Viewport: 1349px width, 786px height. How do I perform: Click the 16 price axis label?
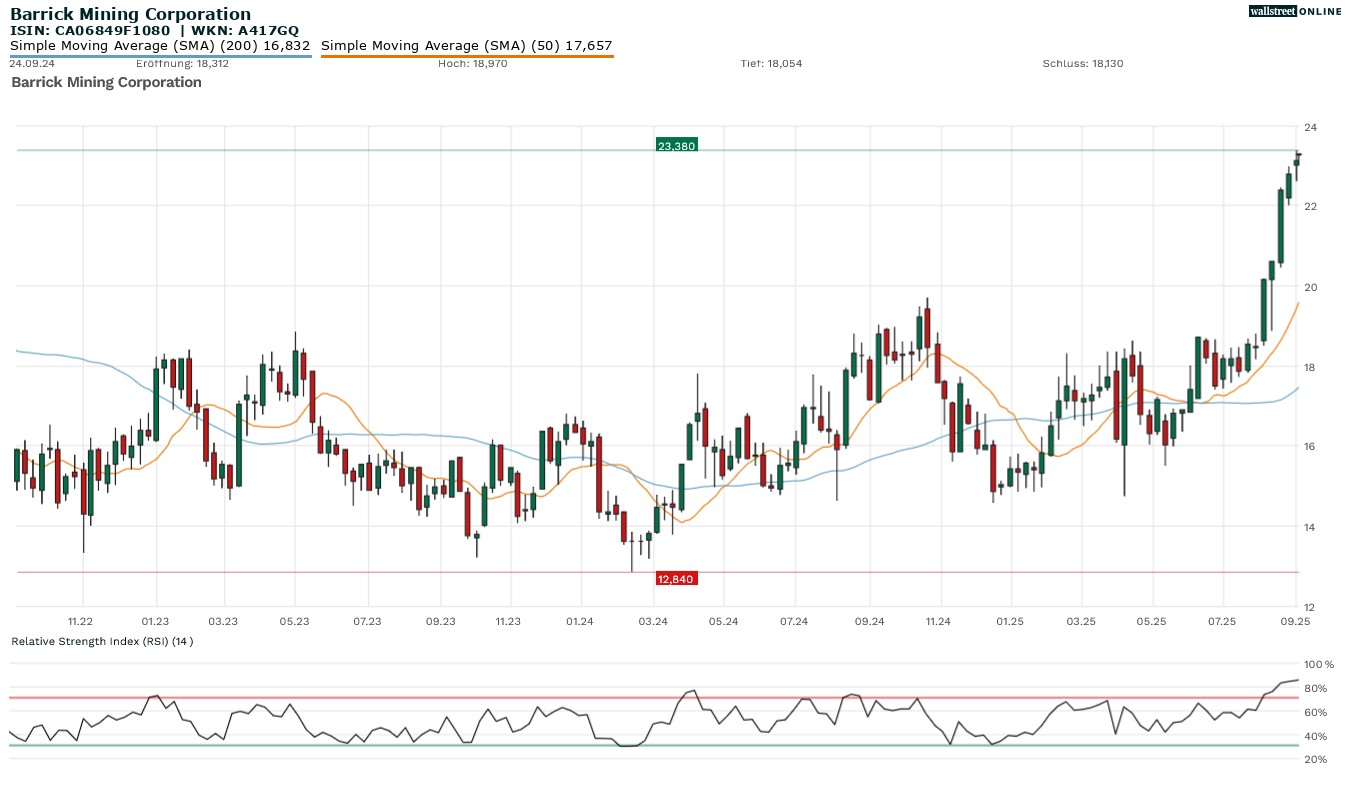[1310, 446]
